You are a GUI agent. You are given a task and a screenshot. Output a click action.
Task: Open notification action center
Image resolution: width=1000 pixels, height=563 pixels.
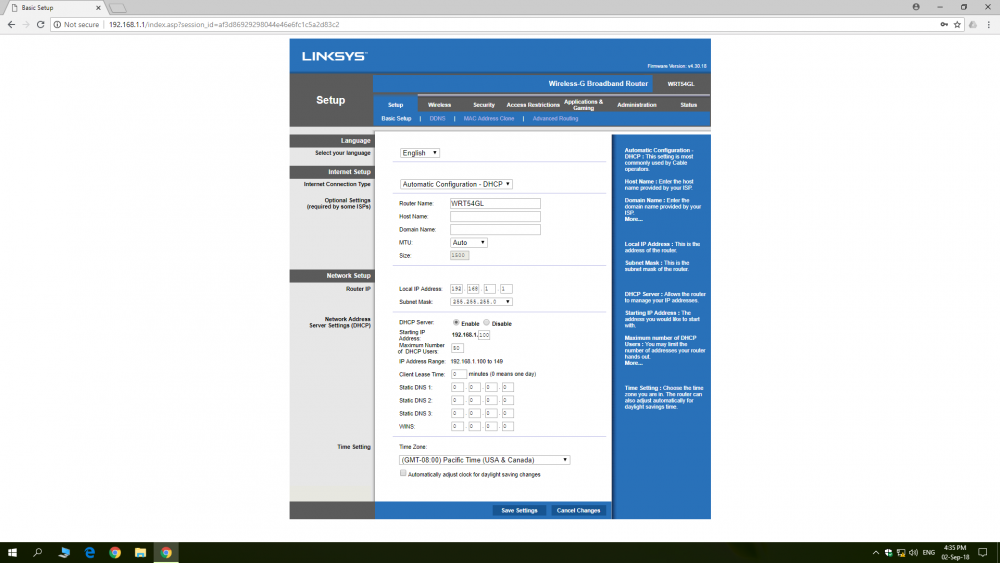[x=983, y=552]
